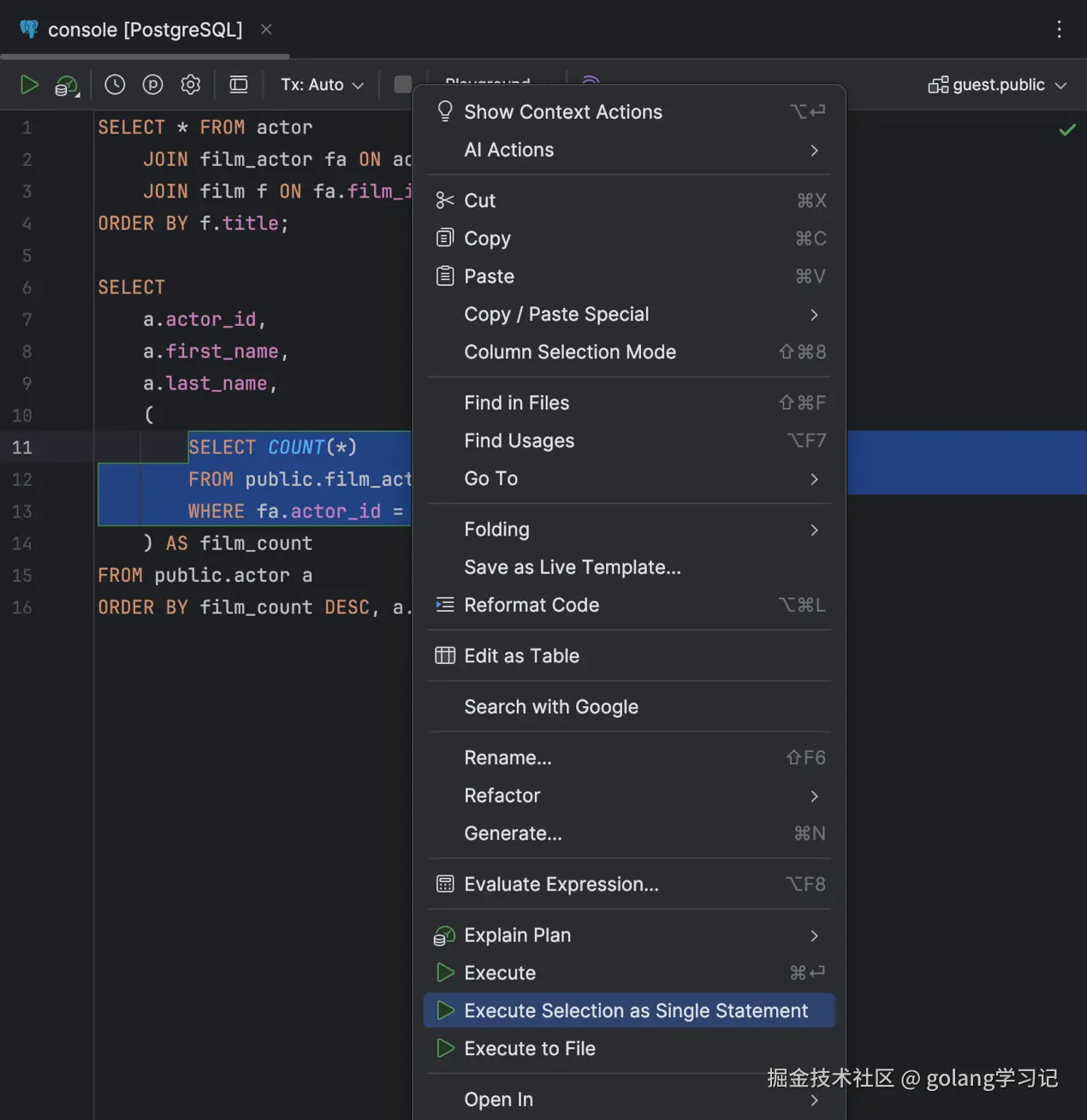Choose Search with Google
1087x1120 pixels.
tap(629, 707)
